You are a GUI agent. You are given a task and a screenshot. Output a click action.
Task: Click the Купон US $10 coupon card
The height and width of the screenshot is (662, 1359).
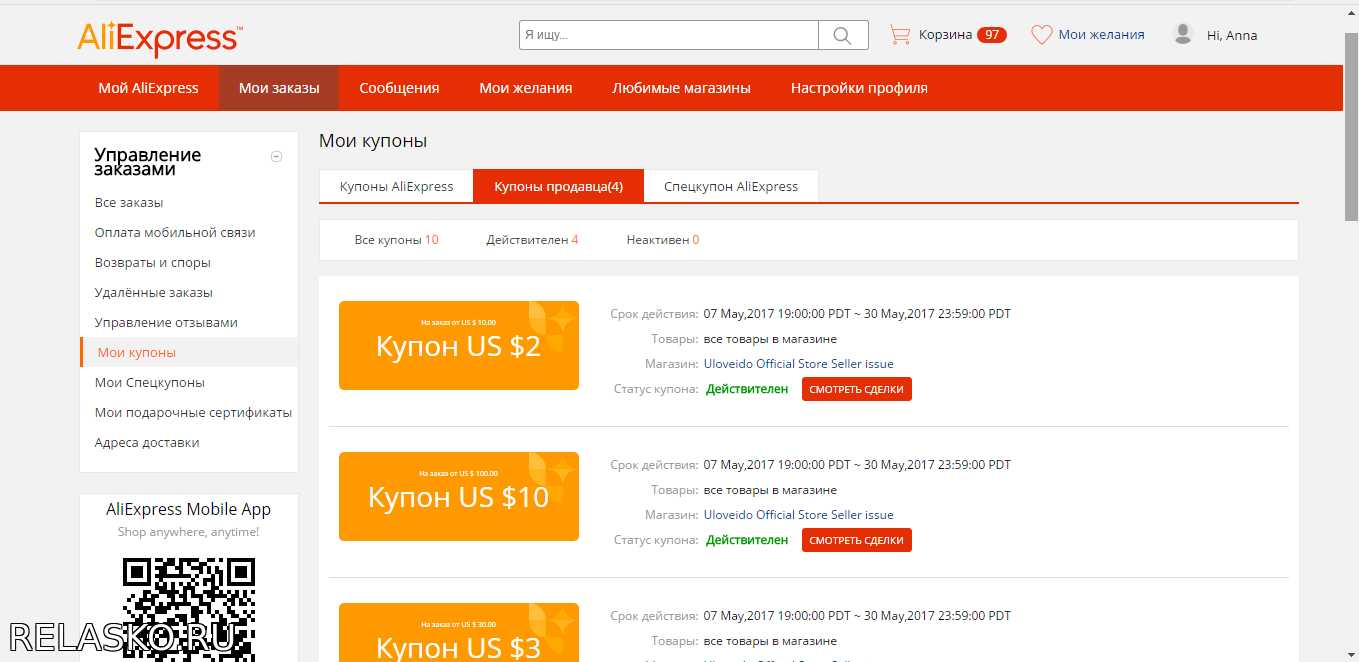point(459,496)
